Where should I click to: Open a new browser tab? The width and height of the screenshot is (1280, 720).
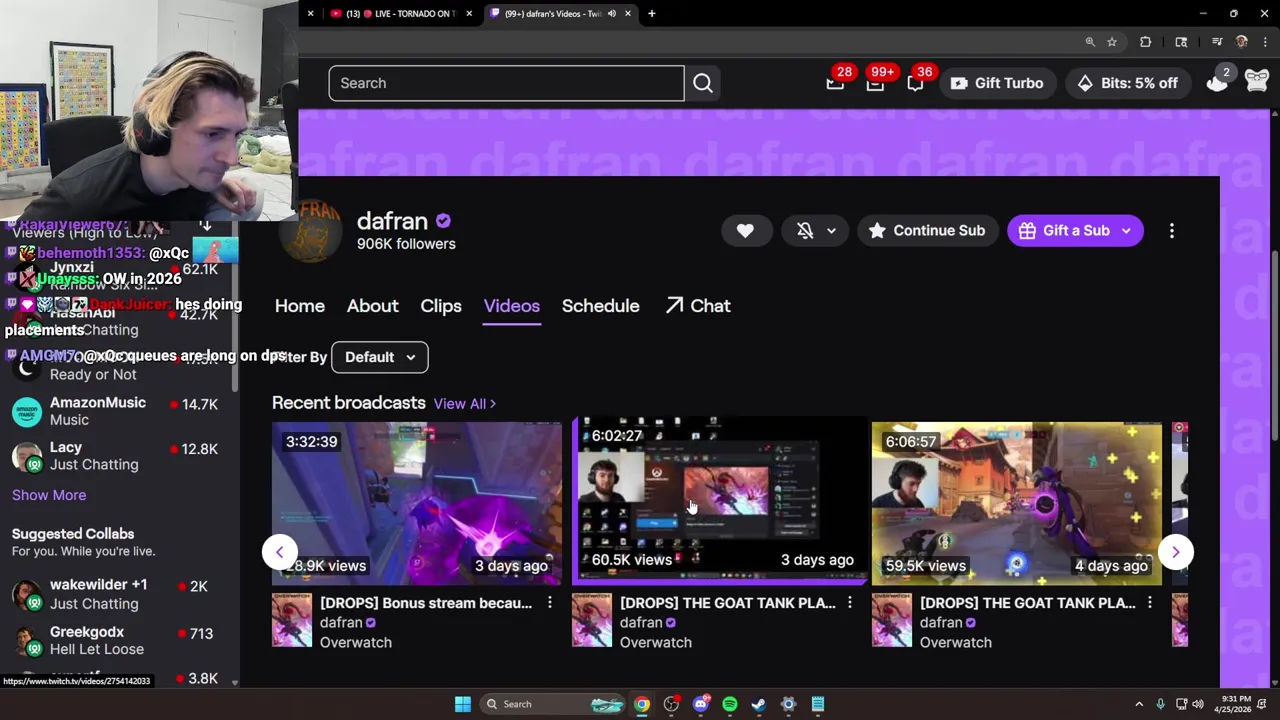pos(652,14)
